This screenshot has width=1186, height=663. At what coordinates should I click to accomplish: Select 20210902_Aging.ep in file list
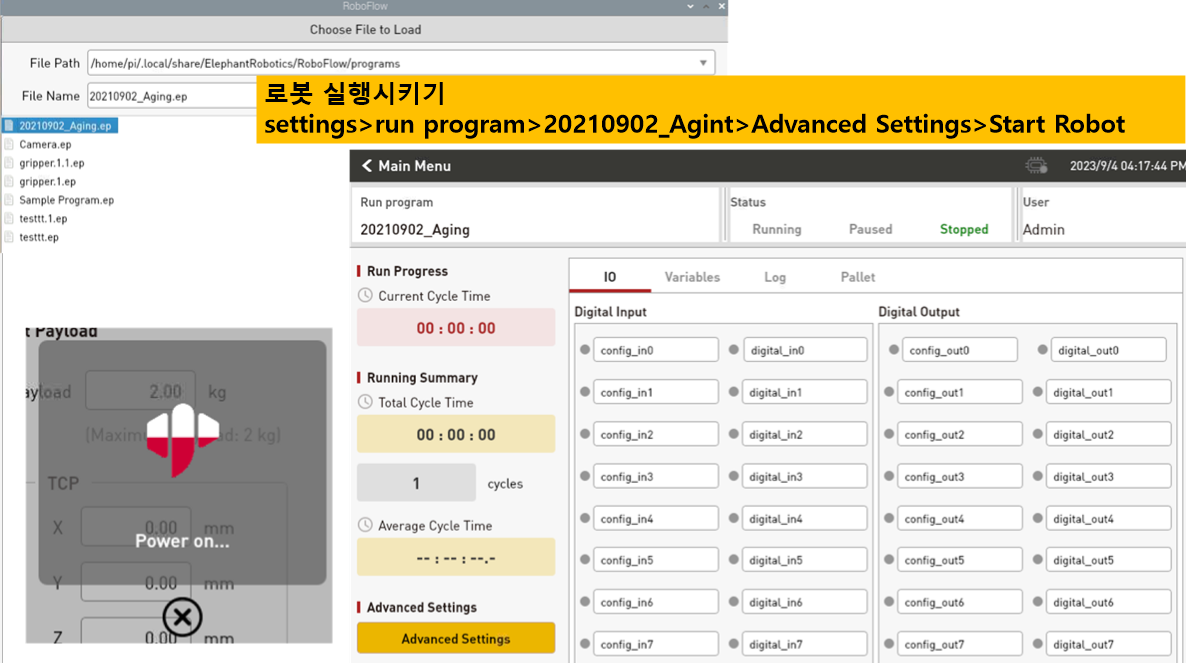[65, 125]
